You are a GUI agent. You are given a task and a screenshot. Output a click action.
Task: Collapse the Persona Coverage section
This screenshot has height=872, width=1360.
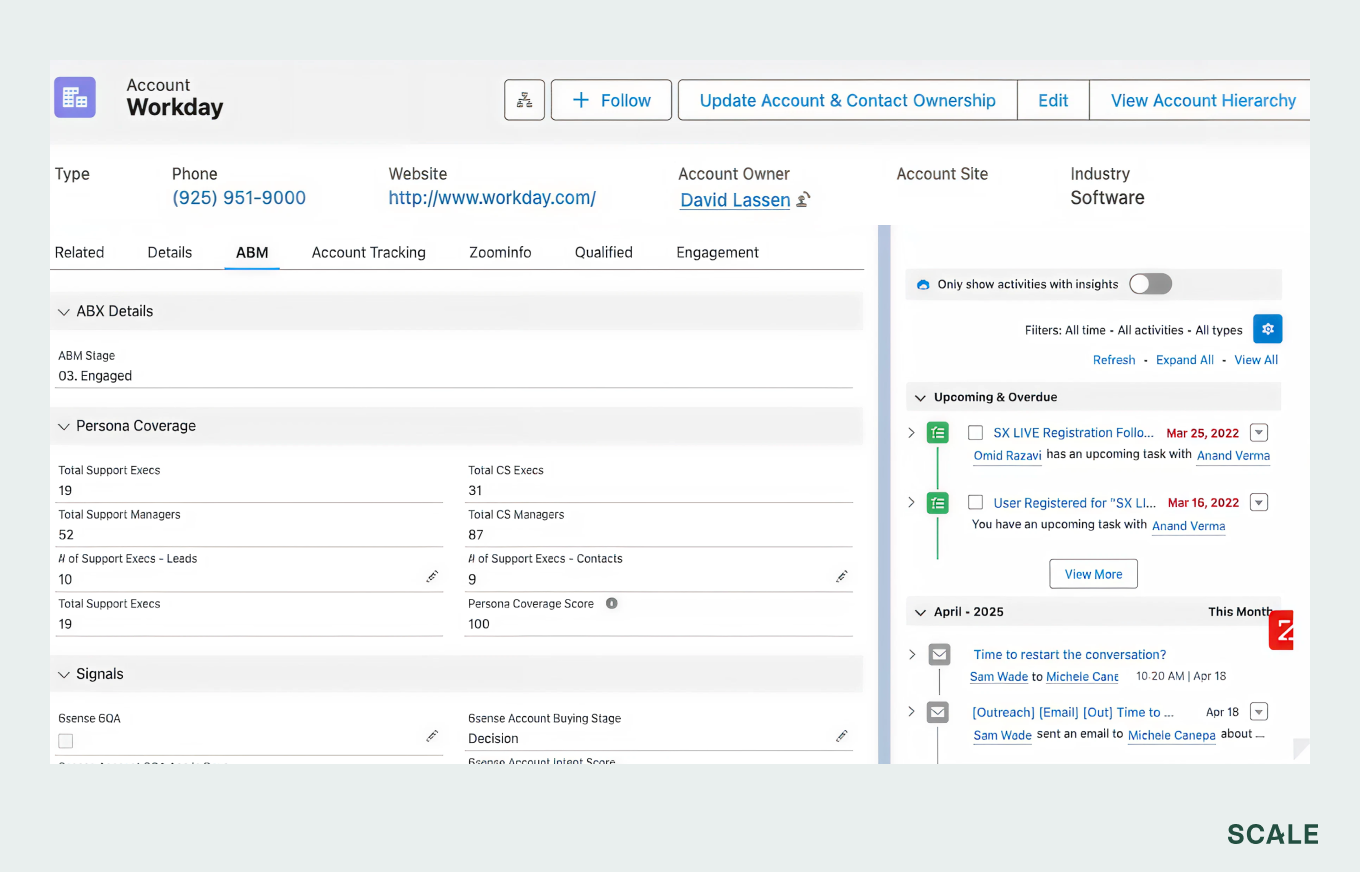[64, 426]
